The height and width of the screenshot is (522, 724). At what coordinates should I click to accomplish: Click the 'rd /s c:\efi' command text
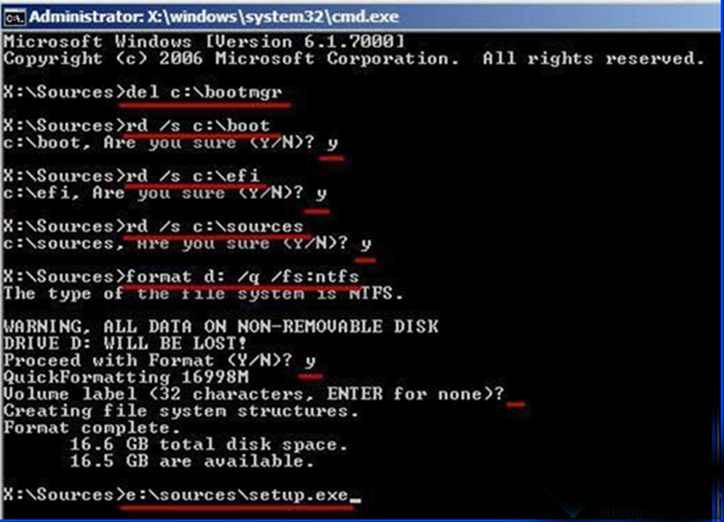coord(192,175)
